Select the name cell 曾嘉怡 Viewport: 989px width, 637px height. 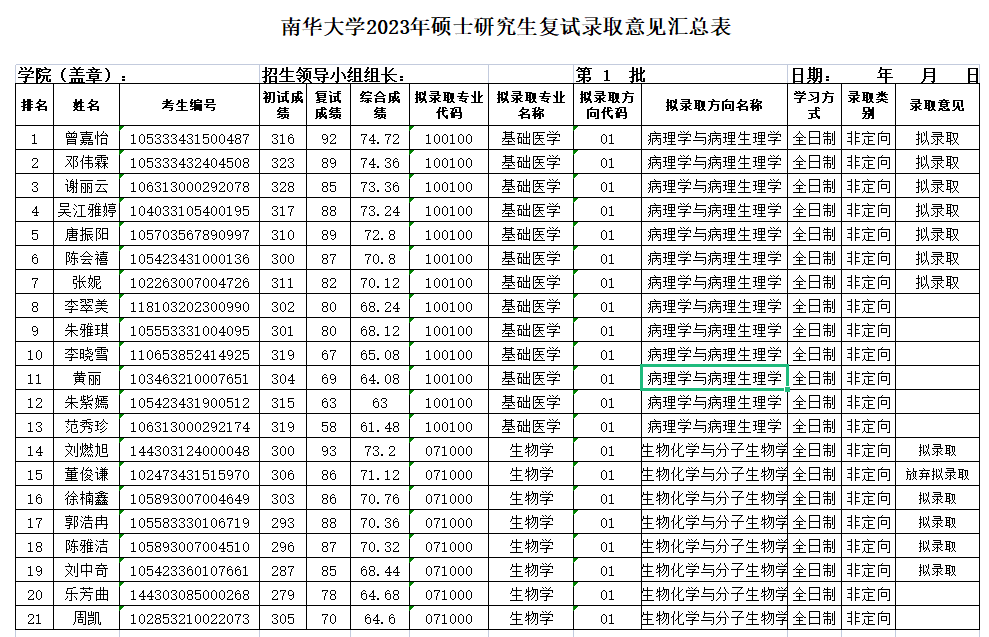85,139
